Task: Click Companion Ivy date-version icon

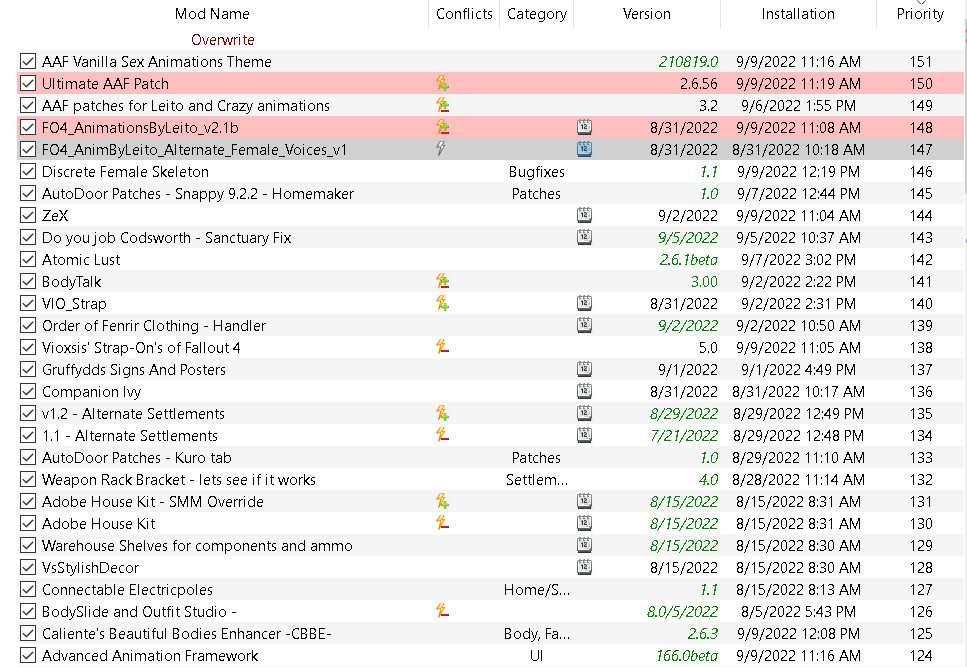Action: pos(584,391)
